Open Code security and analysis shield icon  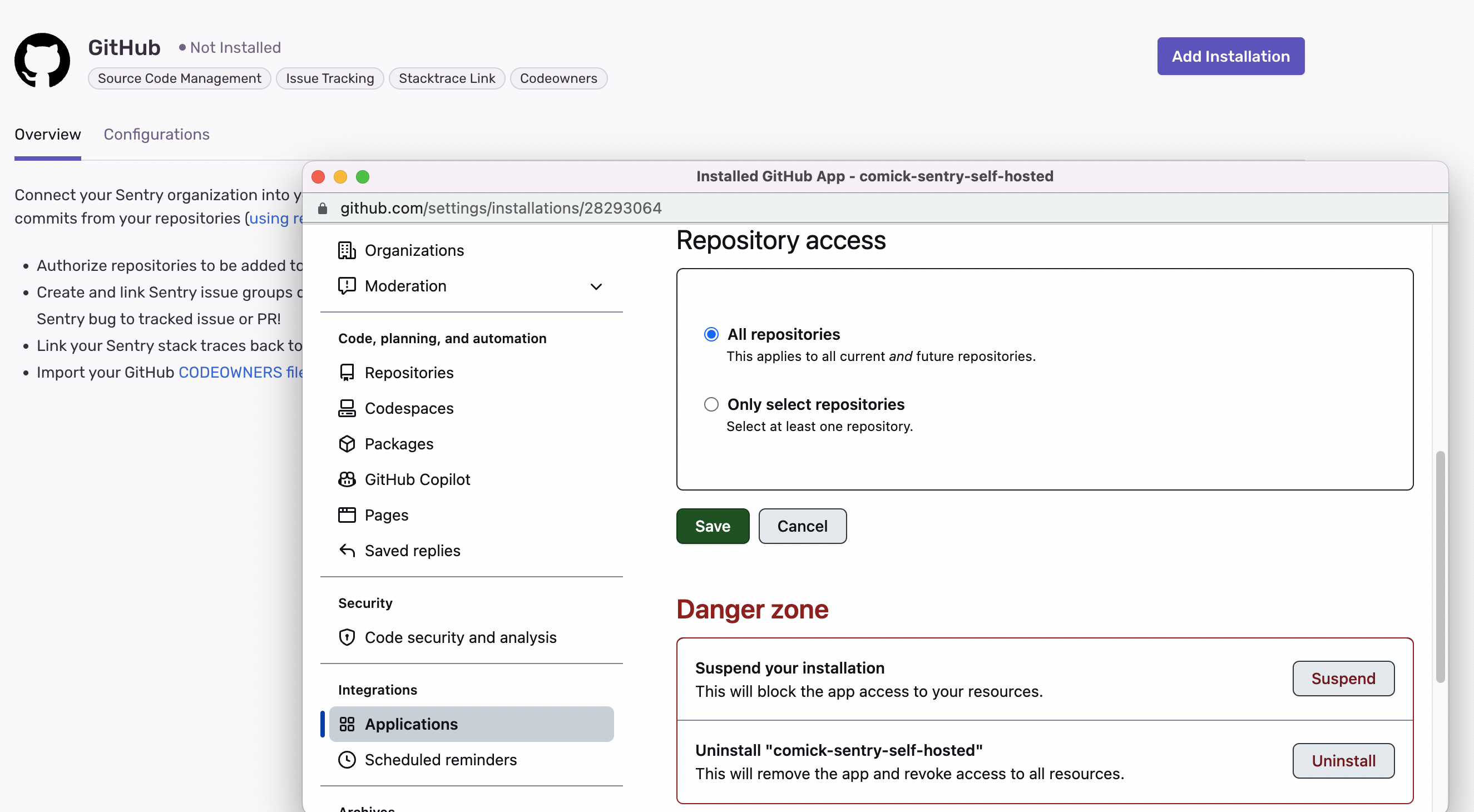[347, 637]
